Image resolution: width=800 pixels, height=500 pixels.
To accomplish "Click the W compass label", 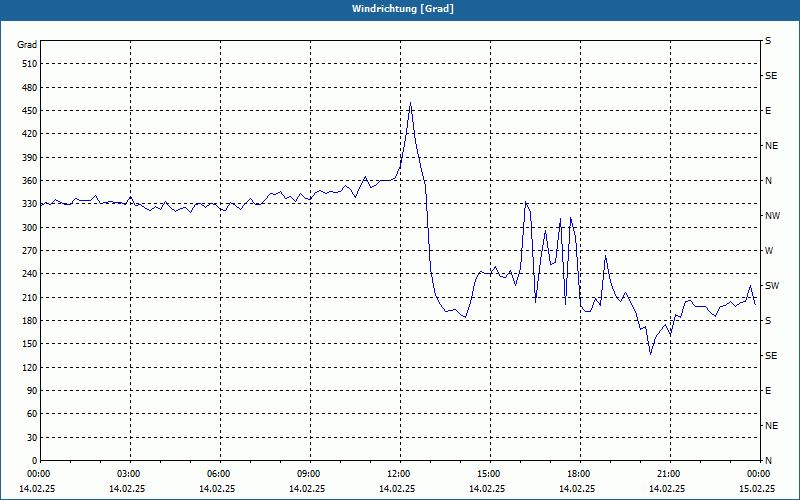I will (x=769, y=251).
